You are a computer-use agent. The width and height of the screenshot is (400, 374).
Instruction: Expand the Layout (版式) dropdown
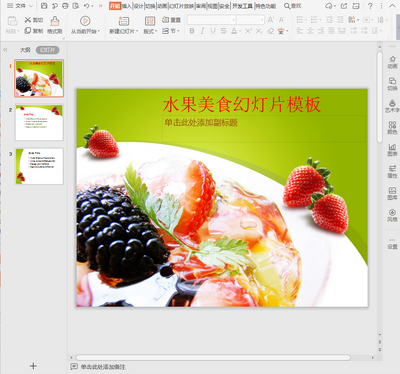tap(150, 31)
